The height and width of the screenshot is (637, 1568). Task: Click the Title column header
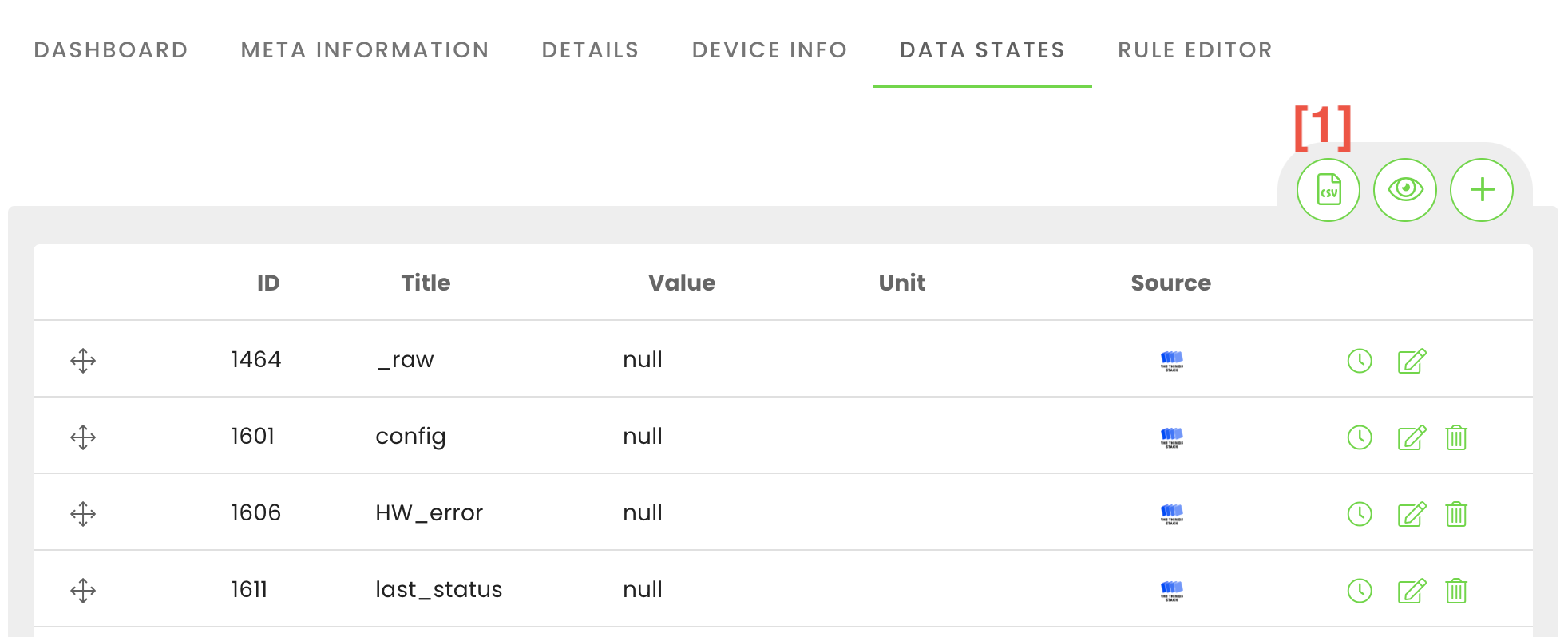pyautogui.click(x=426, y=283)
